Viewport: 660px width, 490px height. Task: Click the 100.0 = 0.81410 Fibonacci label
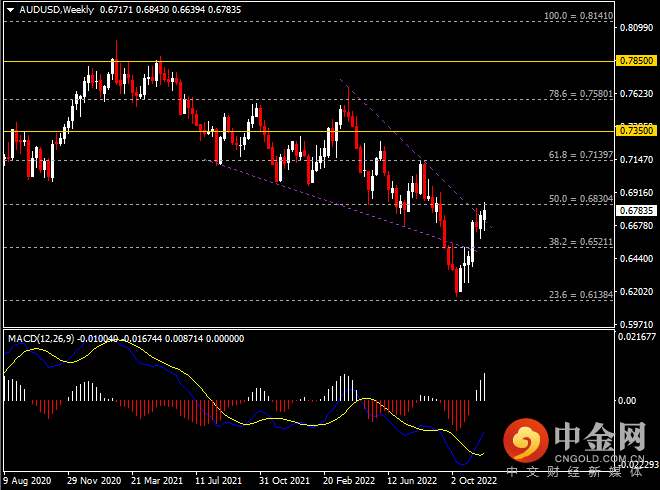[x=576, y=17]
